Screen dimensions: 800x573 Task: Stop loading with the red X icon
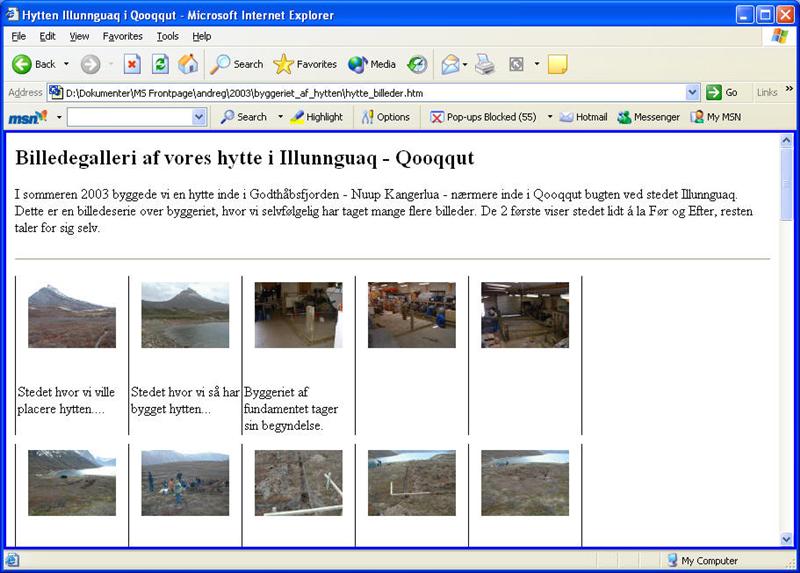tap(132, 64)
